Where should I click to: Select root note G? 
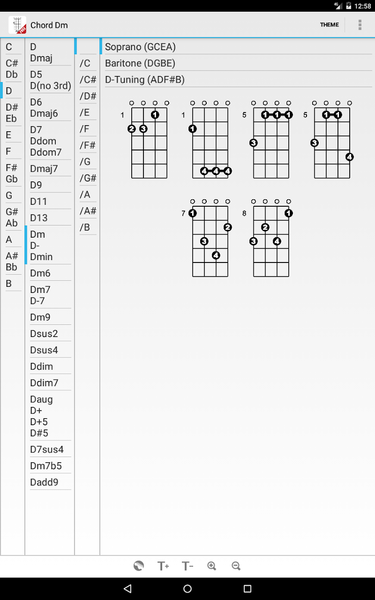point(13,196)
